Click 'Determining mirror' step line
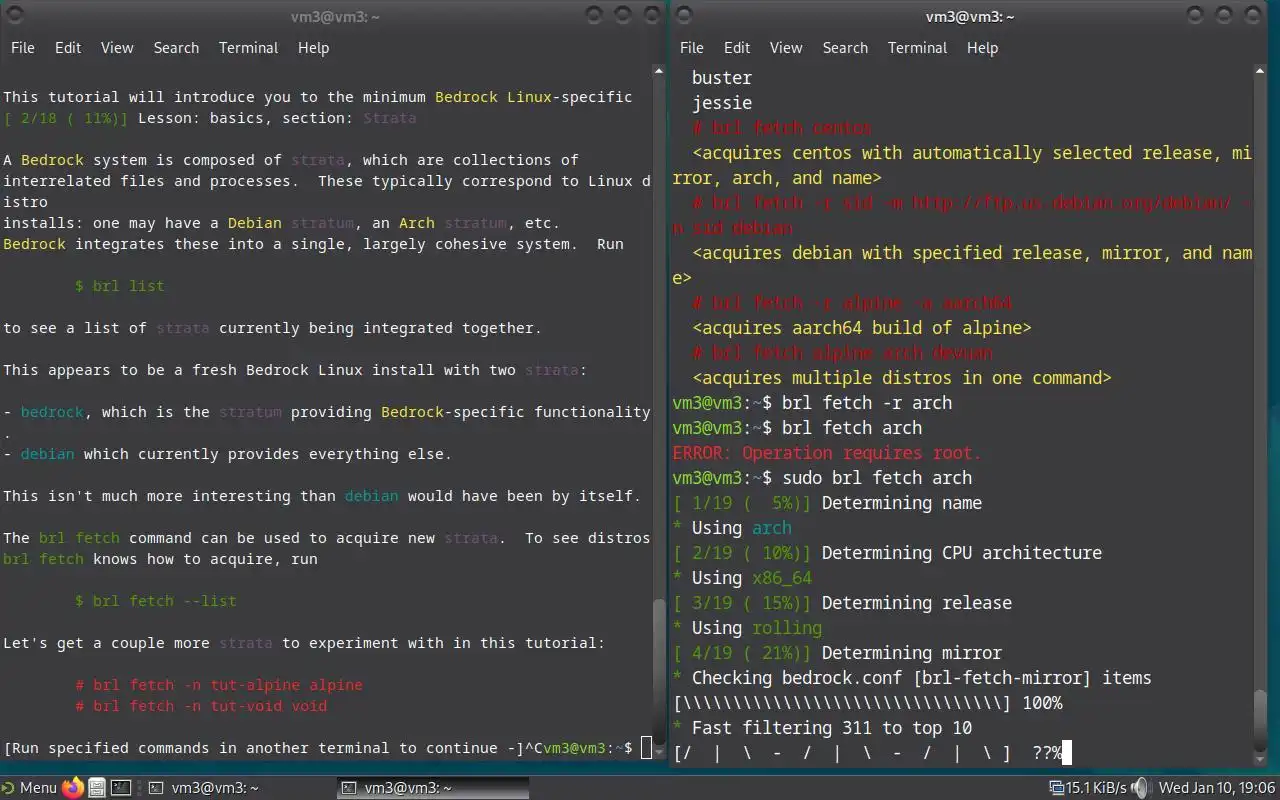This screenshot has width=1280, height=800. [912, 653]
